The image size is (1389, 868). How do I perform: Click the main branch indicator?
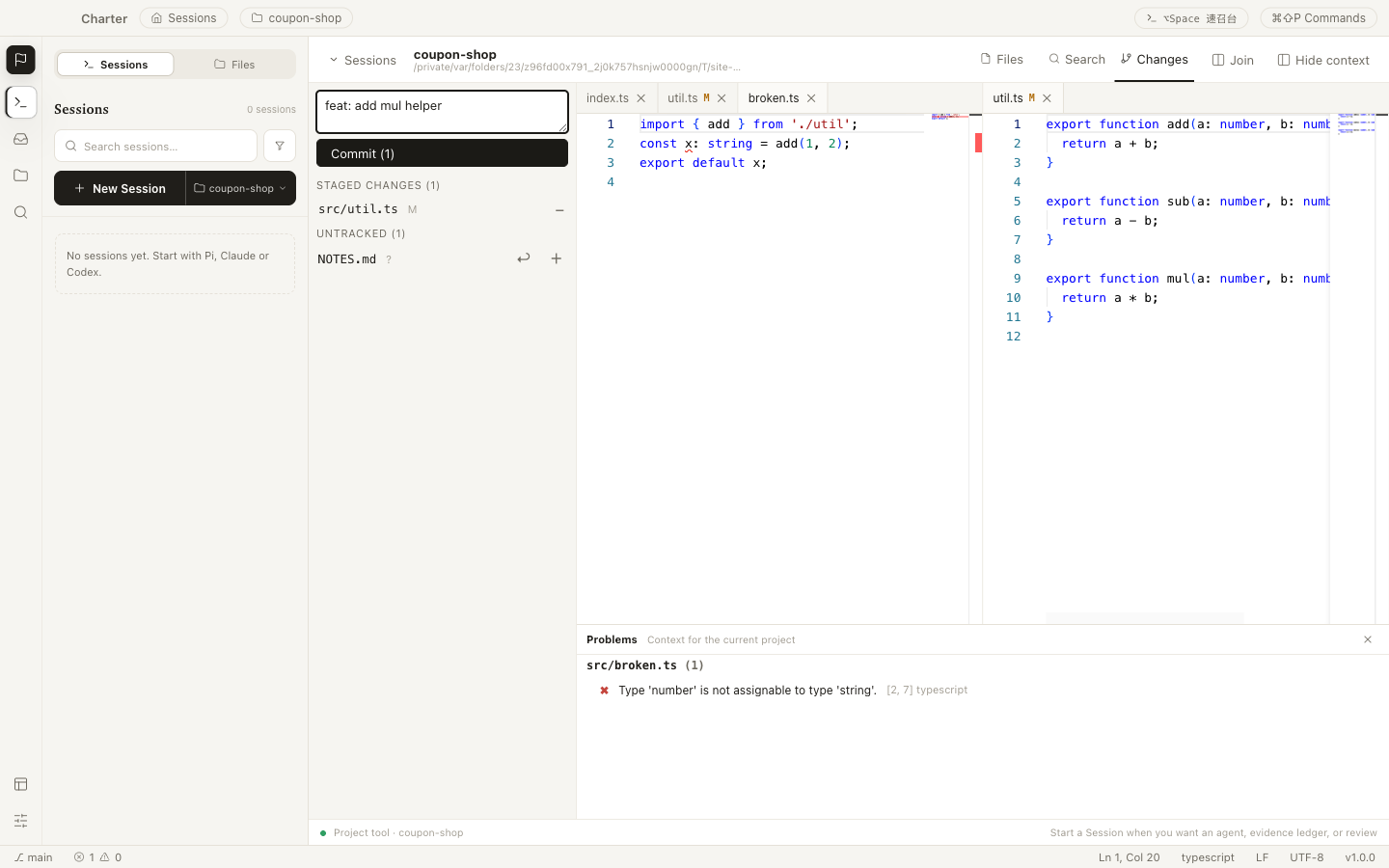pyautogui.click(x=34, y=857)
